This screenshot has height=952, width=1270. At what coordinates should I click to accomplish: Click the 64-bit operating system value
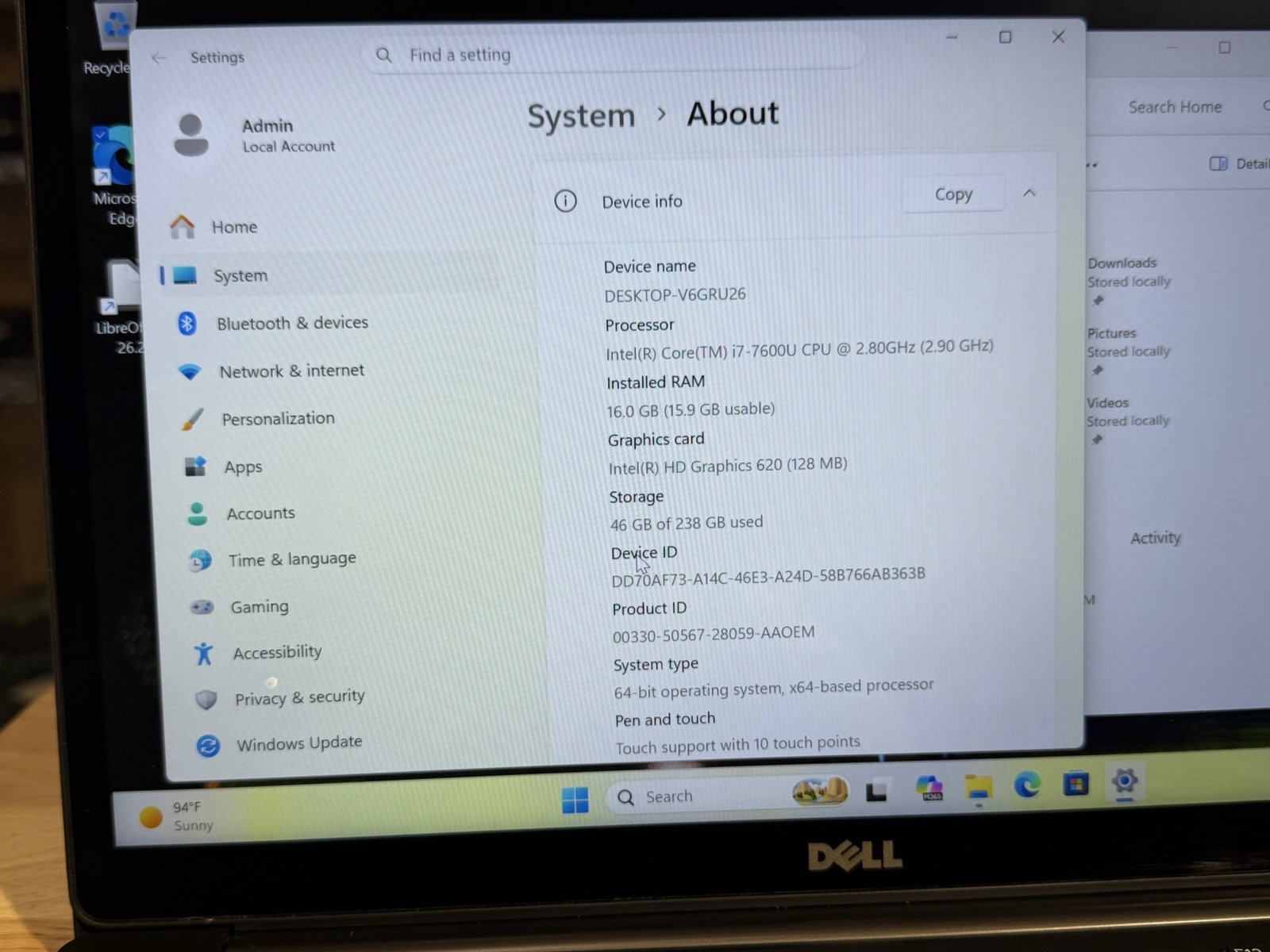tap(773, 688)
